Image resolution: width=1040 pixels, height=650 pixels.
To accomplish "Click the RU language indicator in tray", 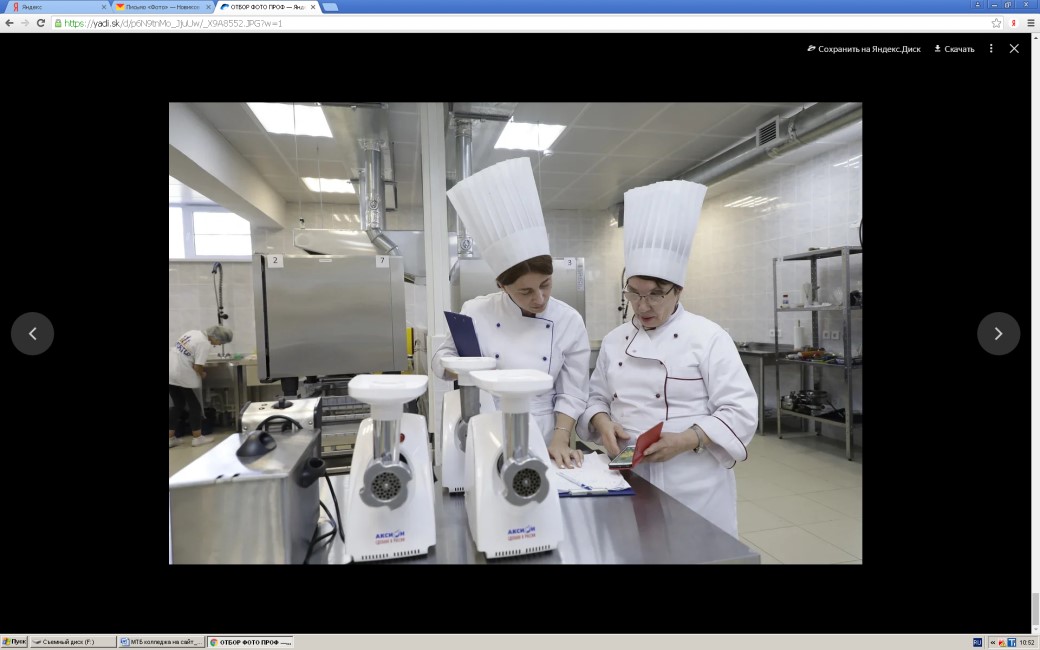I will 977,642.
